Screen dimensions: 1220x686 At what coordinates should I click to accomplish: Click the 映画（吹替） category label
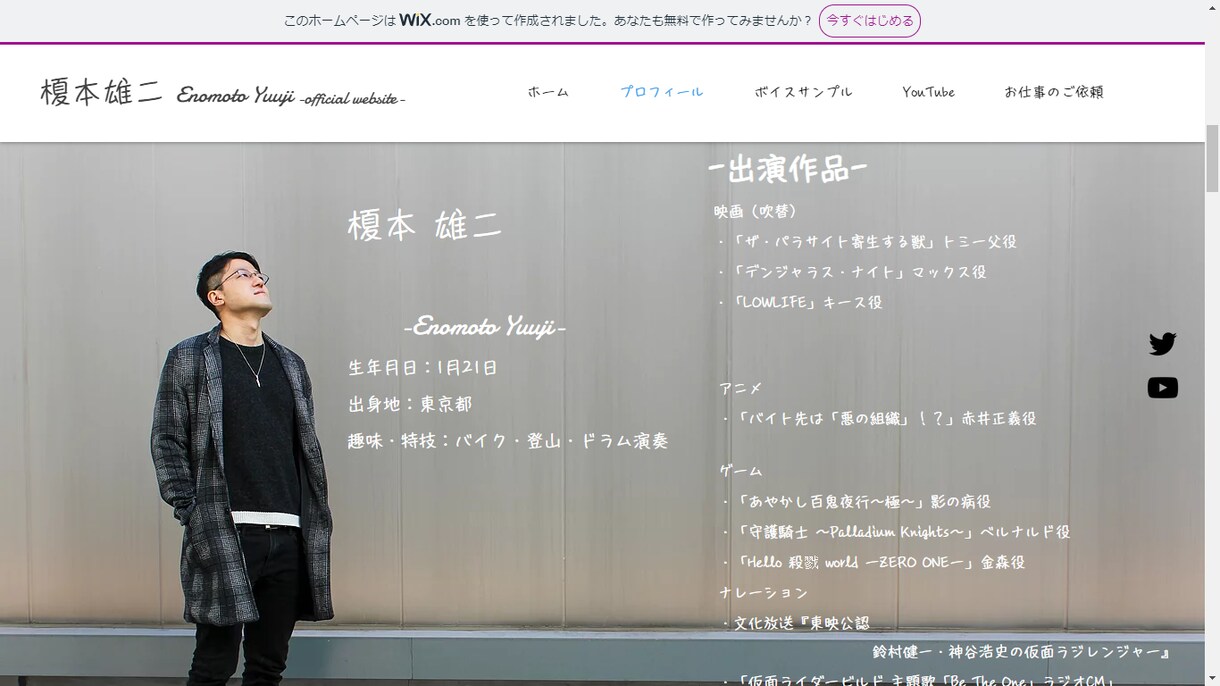tap(756, 211)
